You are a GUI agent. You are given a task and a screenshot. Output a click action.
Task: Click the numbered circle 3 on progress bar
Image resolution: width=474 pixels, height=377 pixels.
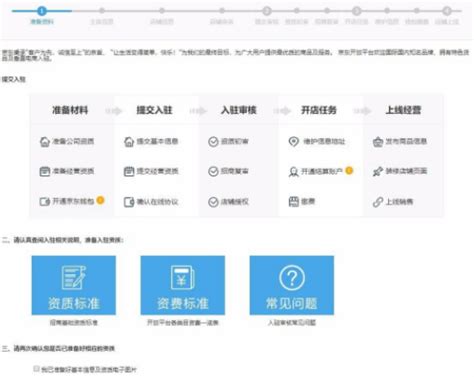357,11
